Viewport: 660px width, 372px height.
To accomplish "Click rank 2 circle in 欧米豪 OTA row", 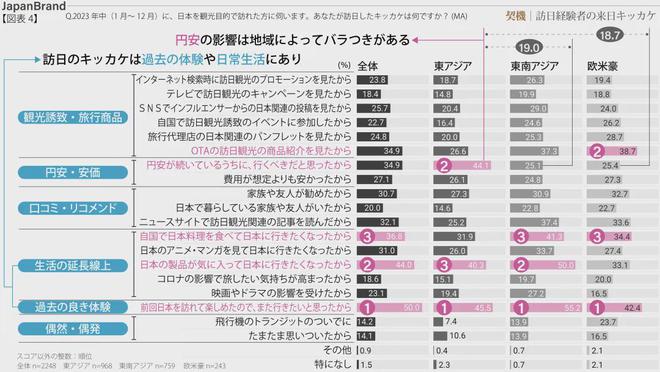I will point(597,151).
